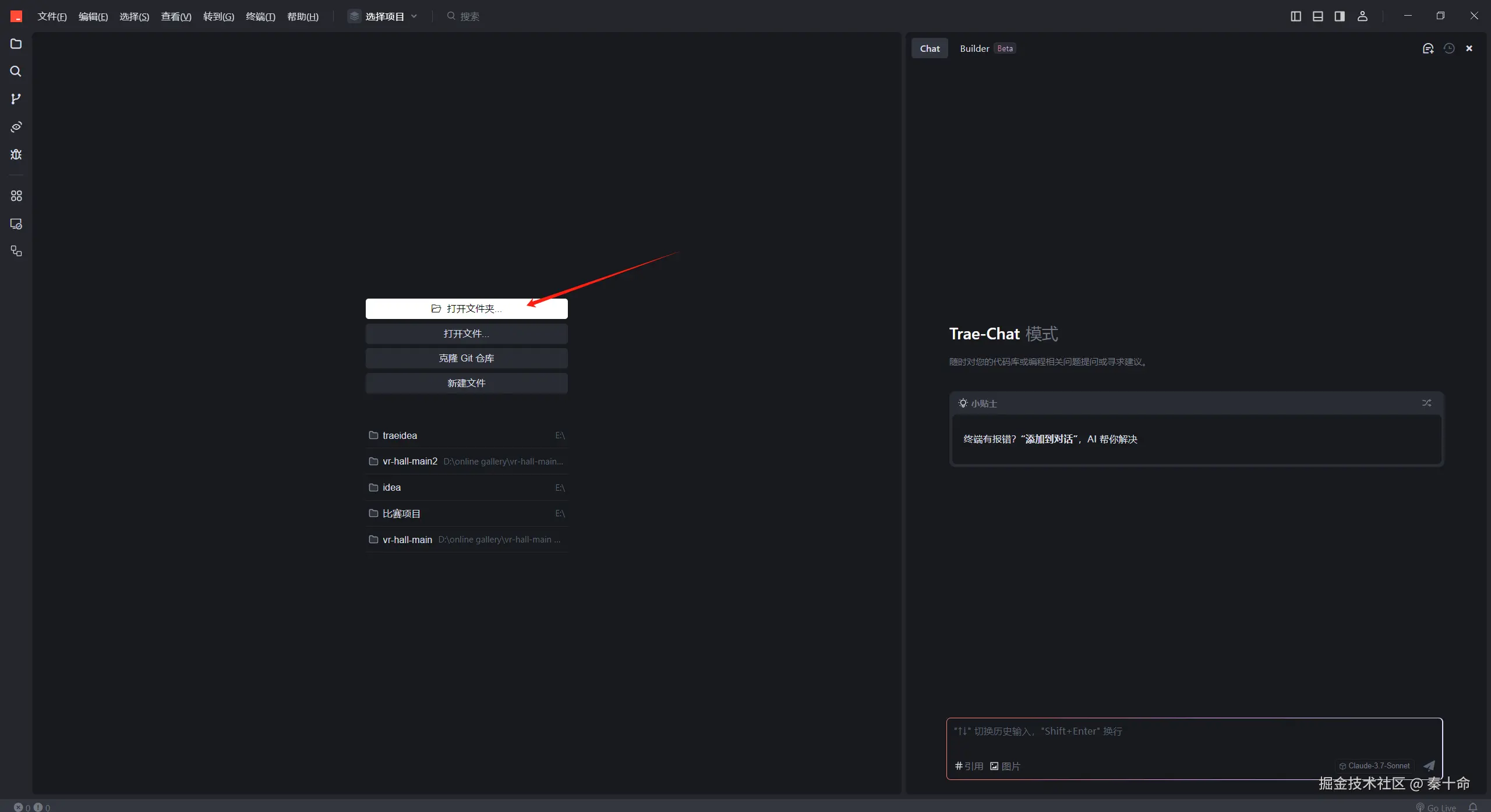Open Extensions grid icon in sidebar
1491x812 pixels.
coord(16,196)
